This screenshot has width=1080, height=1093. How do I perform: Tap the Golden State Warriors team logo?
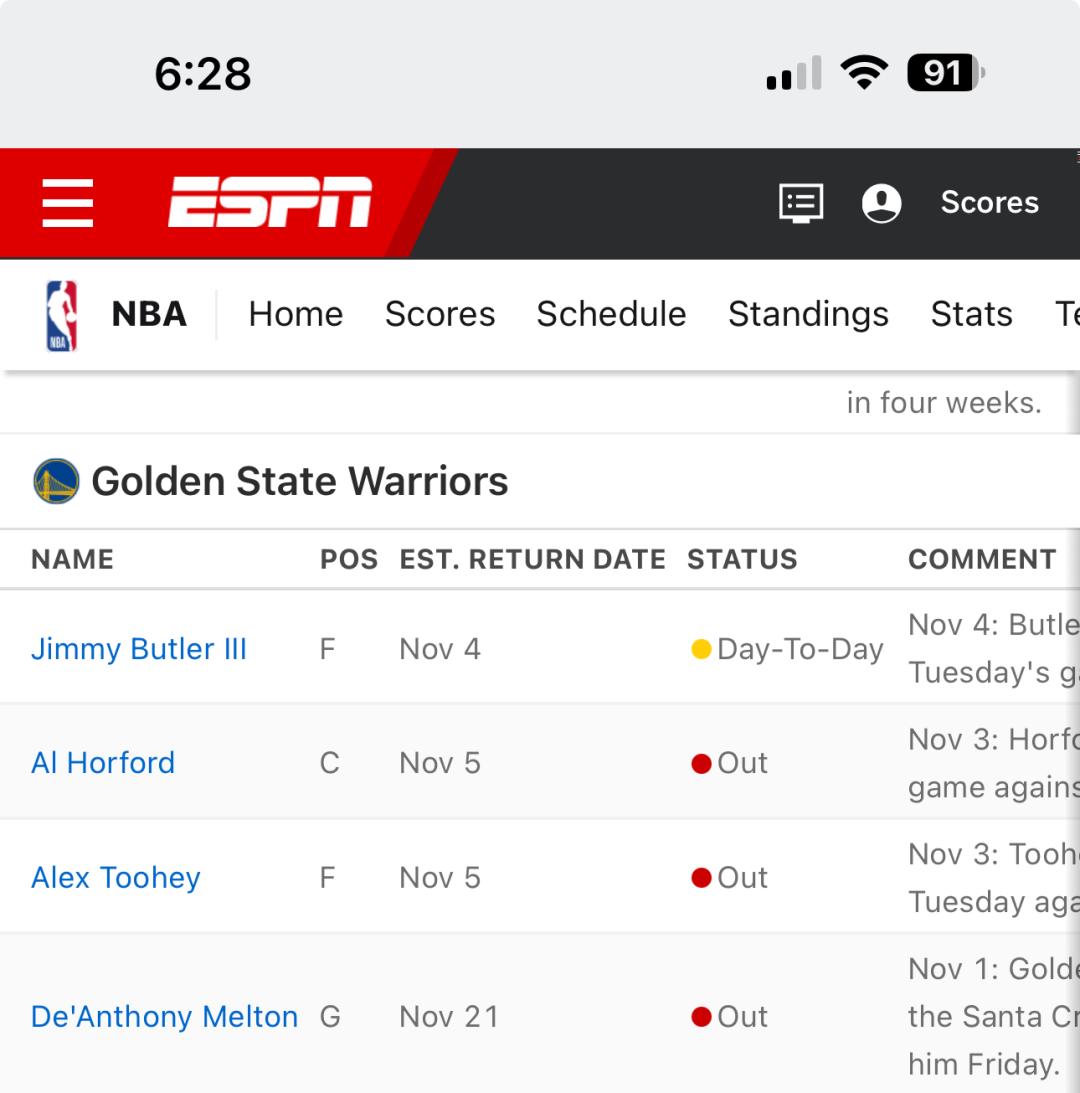56,481
